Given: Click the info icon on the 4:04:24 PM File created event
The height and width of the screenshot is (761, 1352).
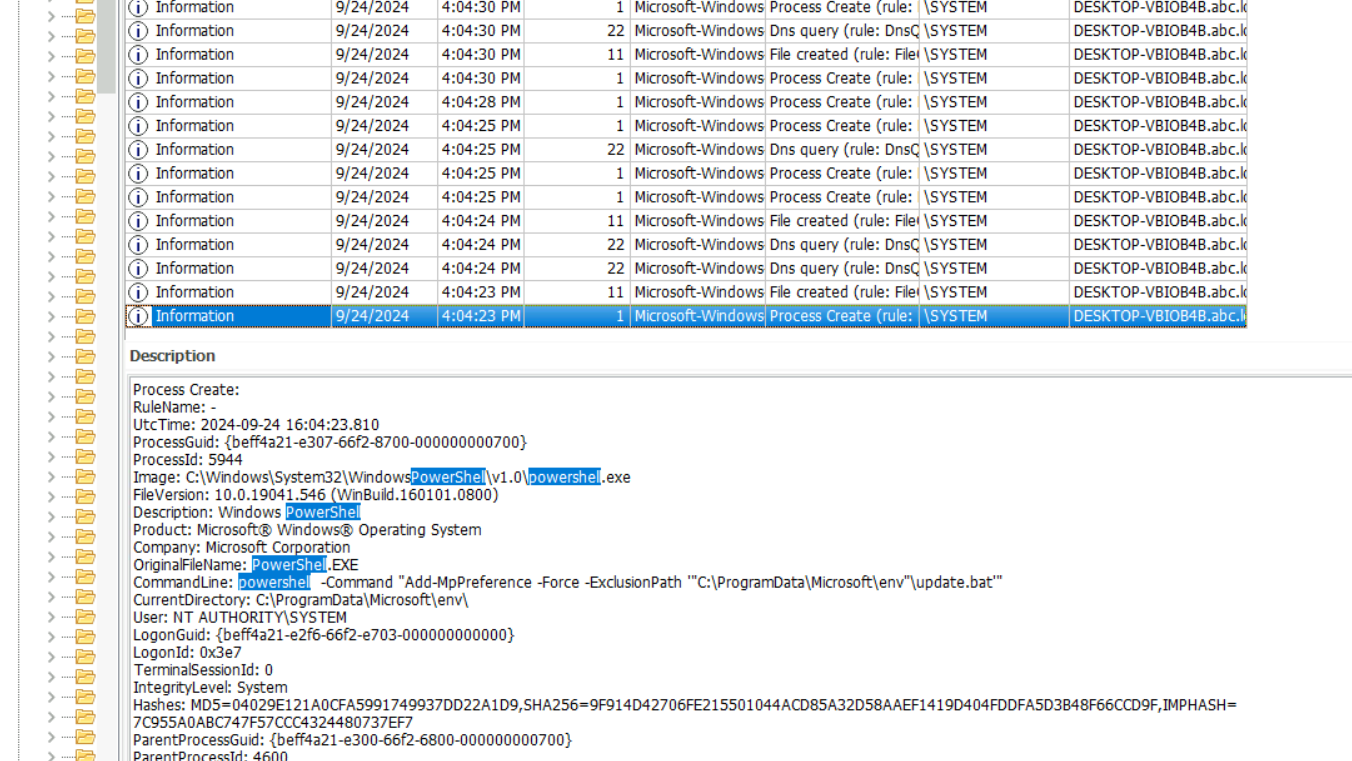Looking at the screenshot, I should click(139, 221).
